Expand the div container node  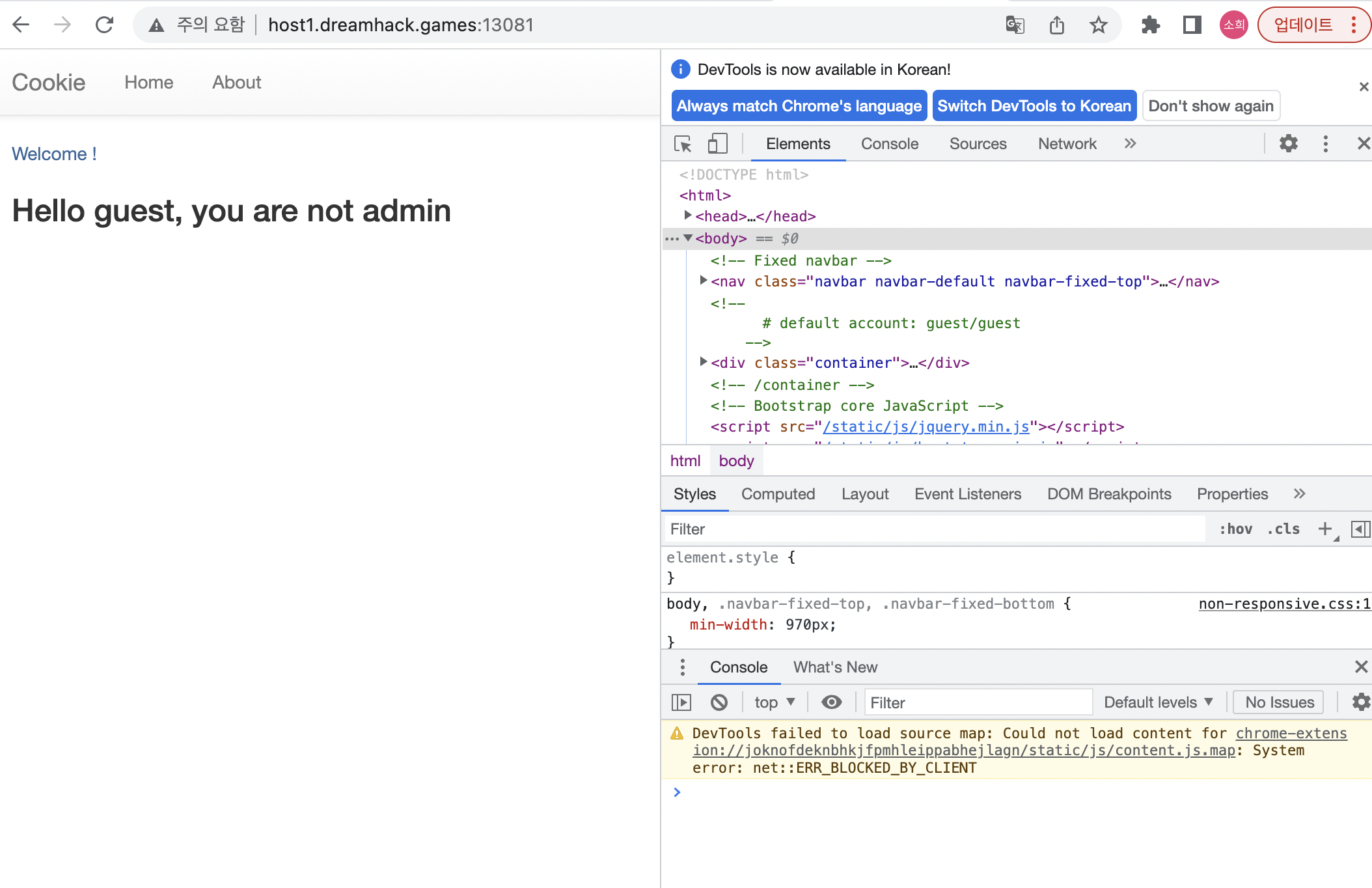[704, 362]
